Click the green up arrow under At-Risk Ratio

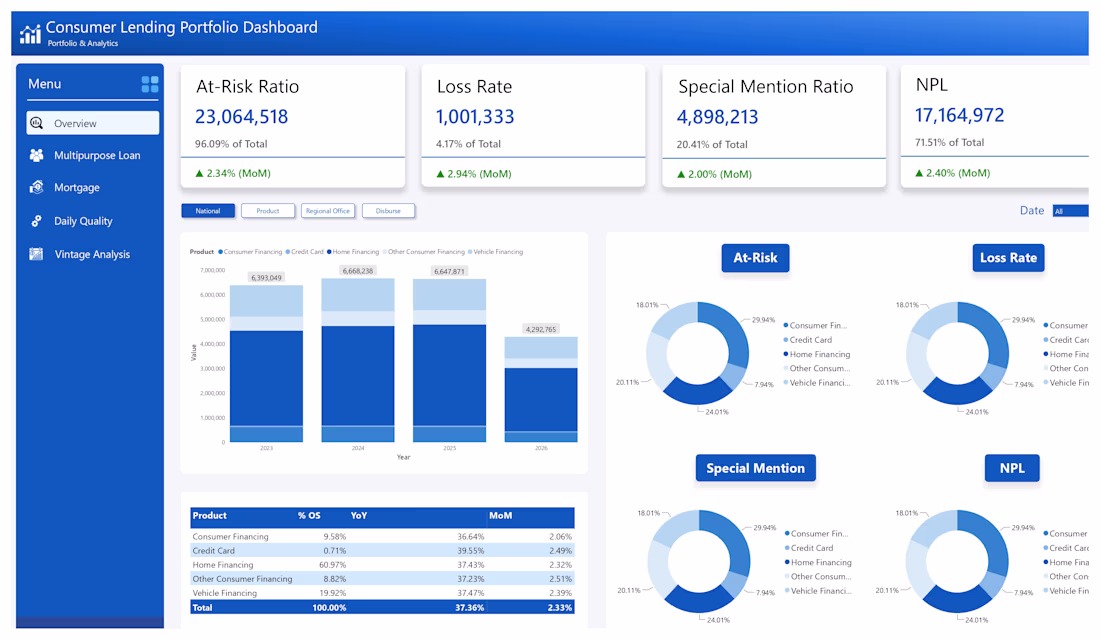point(199,173)
